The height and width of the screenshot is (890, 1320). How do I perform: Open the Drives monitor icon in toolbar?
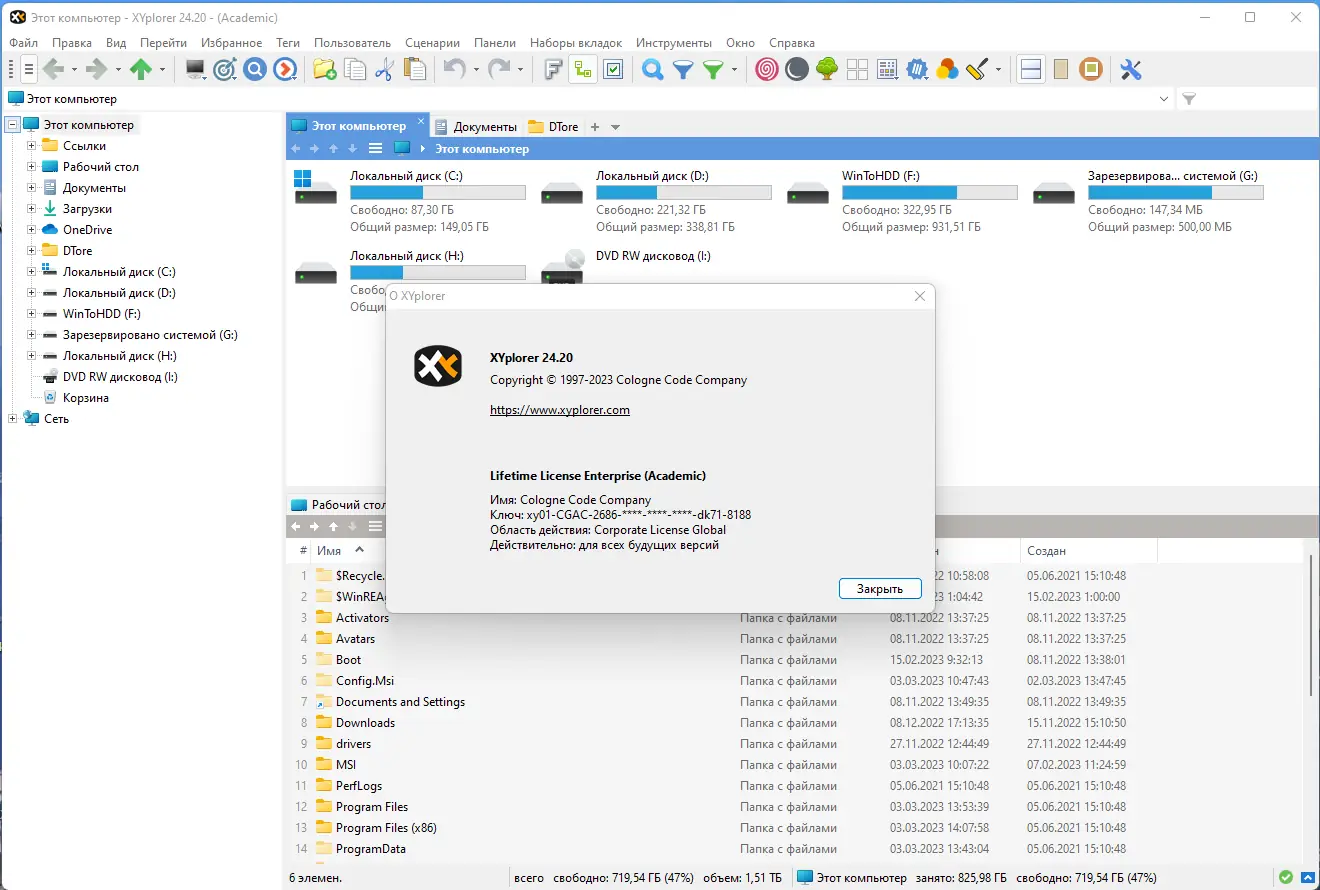(x=196, y=69)
